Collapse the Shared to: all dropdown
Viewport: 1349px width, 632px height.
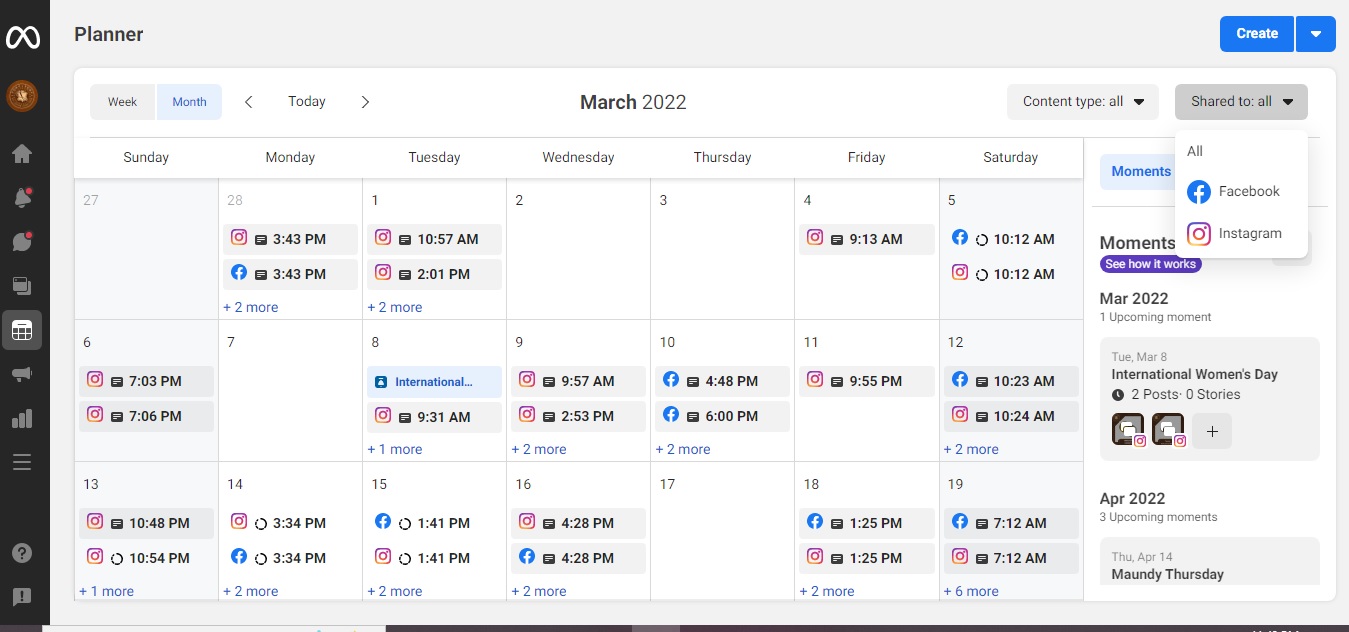1241,102
